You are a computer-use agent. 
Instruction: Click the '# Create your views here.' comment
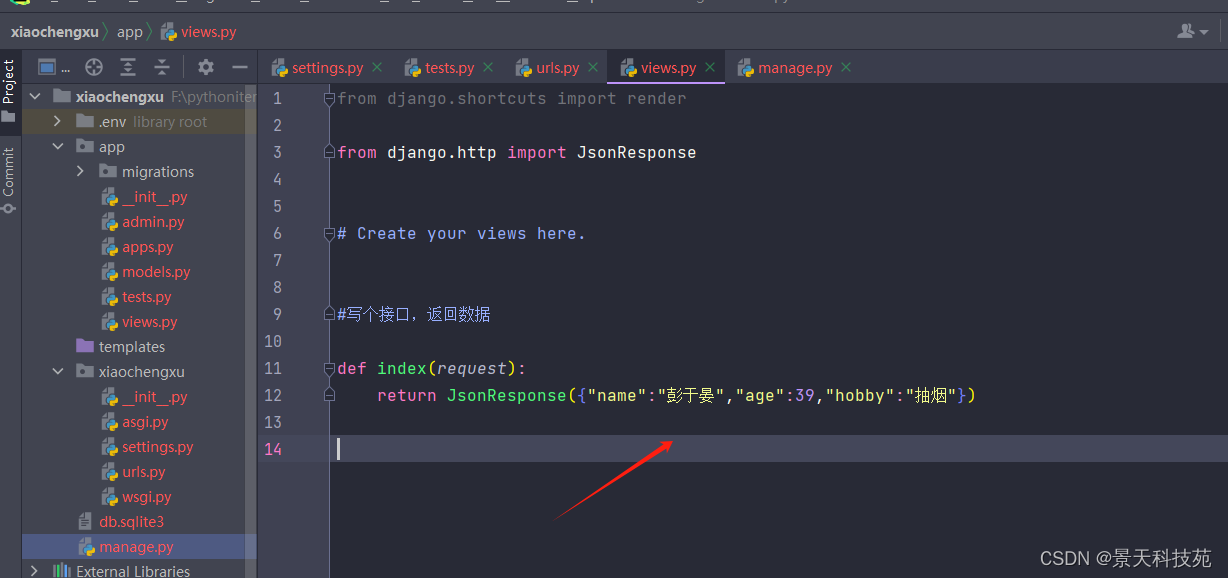461,233
